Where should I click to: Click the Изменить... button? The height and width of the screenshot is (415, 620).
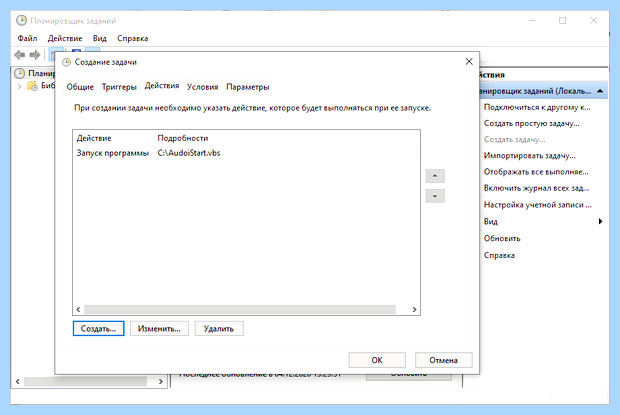159,328
